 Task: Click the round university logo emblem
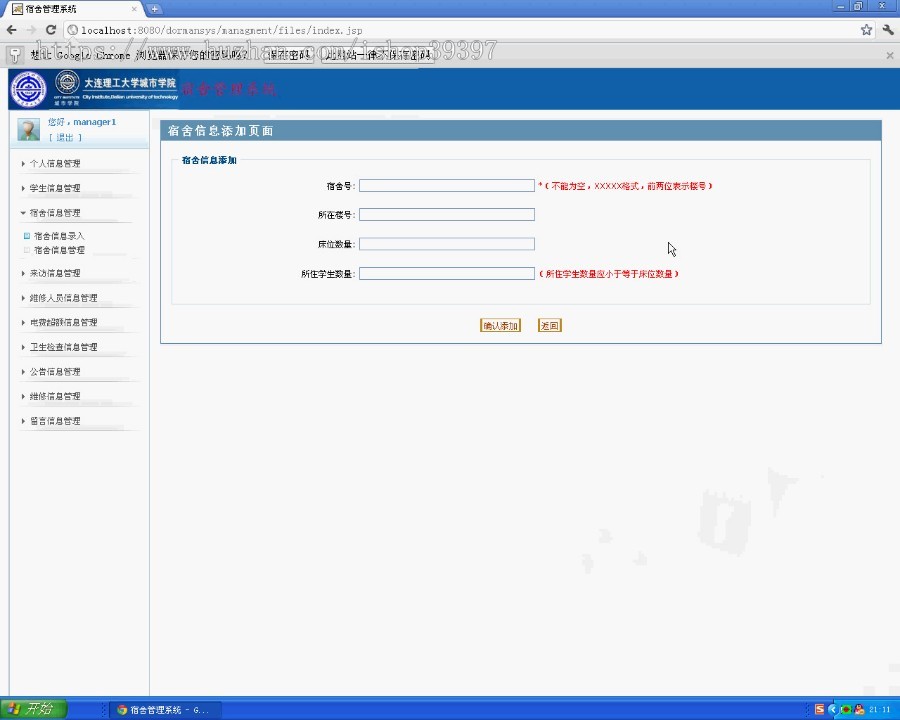click(28, 89)
